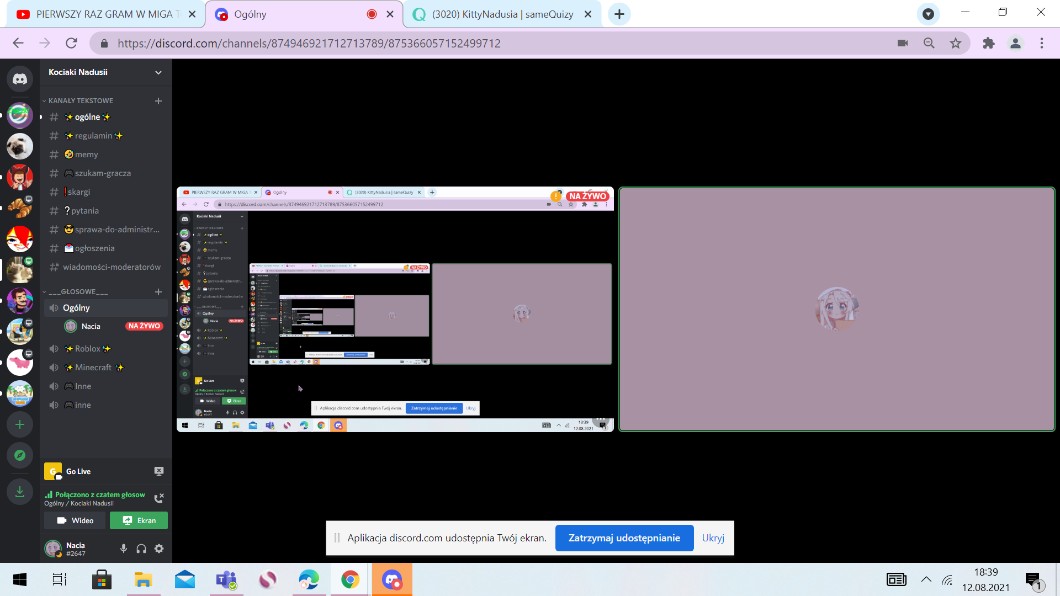Collapse the GŁOSOWE voice category
Screen dimensions: 1060x596
(x=80, y=291)
